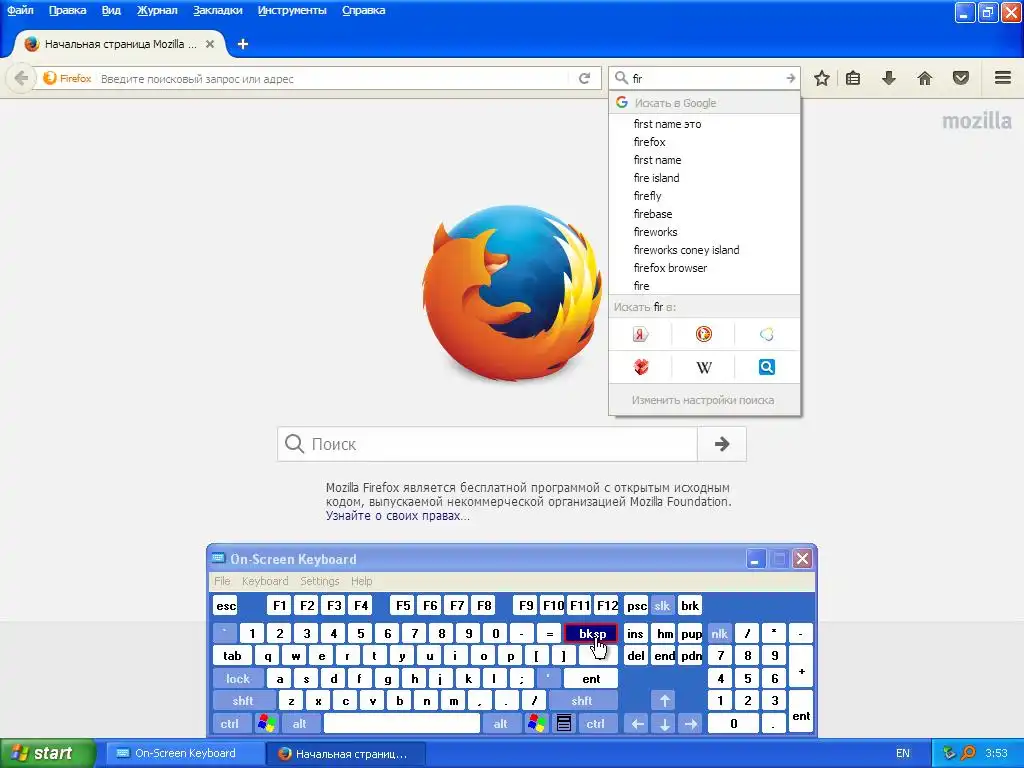Click Изменить настройки поиска
Screen dimensions: 1024x768
[x=703, y=400]
